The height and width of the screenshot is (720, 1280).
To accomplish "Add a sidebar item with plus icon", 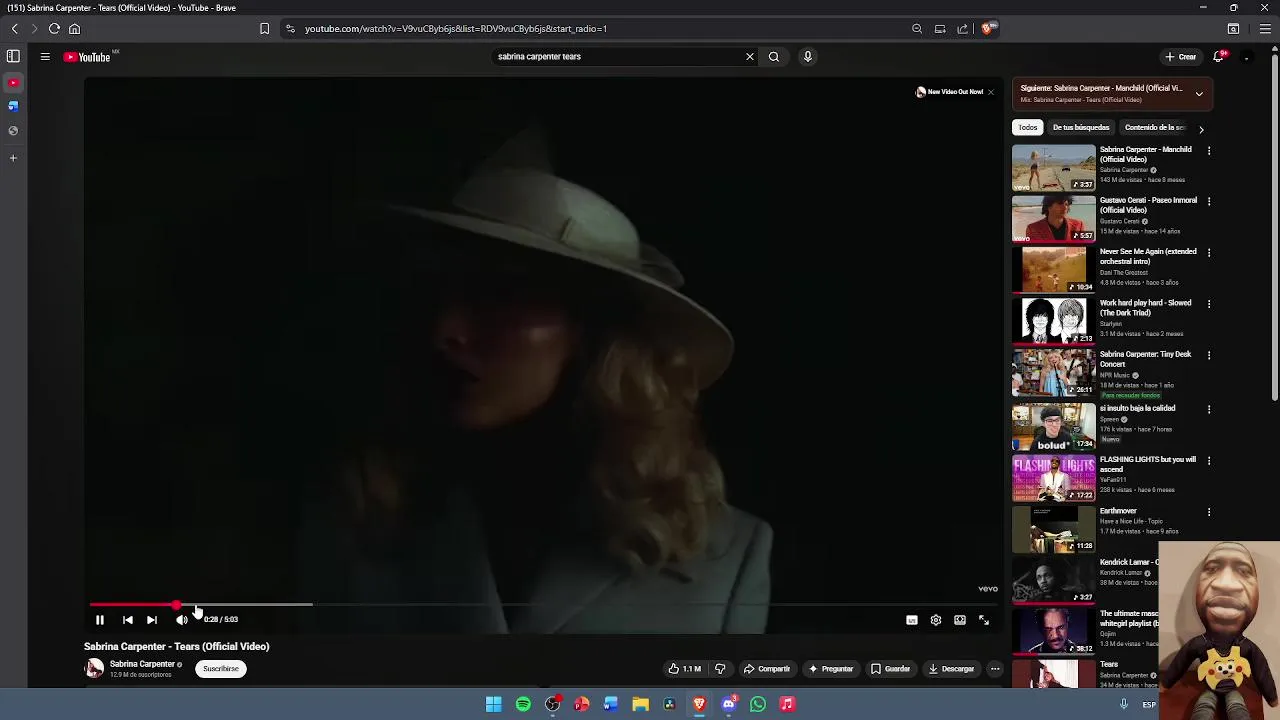I will [13, 158].
